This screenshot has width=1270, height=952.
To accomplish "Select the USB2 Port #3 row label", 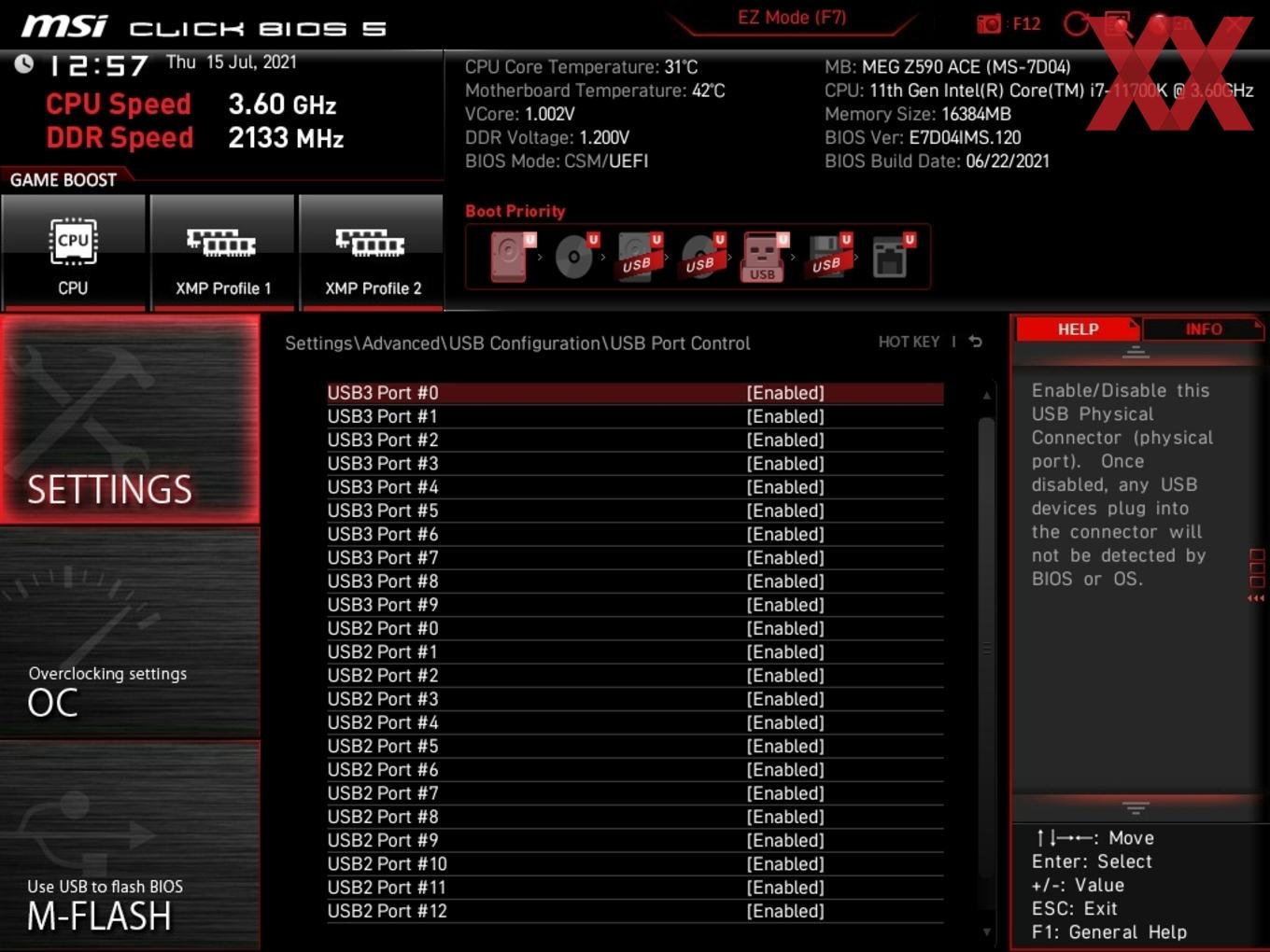I will tap(383, 699).
